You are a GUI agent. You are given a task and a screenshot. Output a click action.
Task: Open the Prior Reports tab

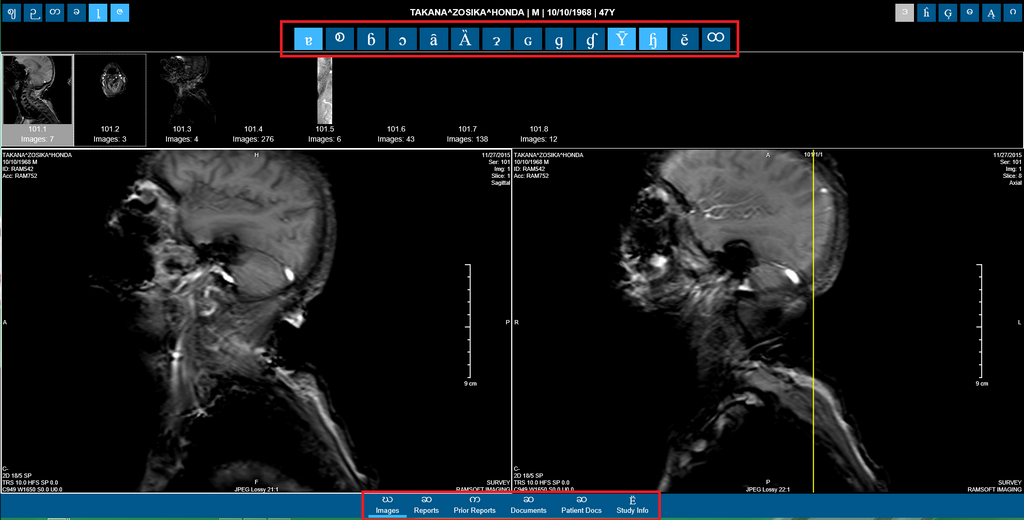pos(475,505)
